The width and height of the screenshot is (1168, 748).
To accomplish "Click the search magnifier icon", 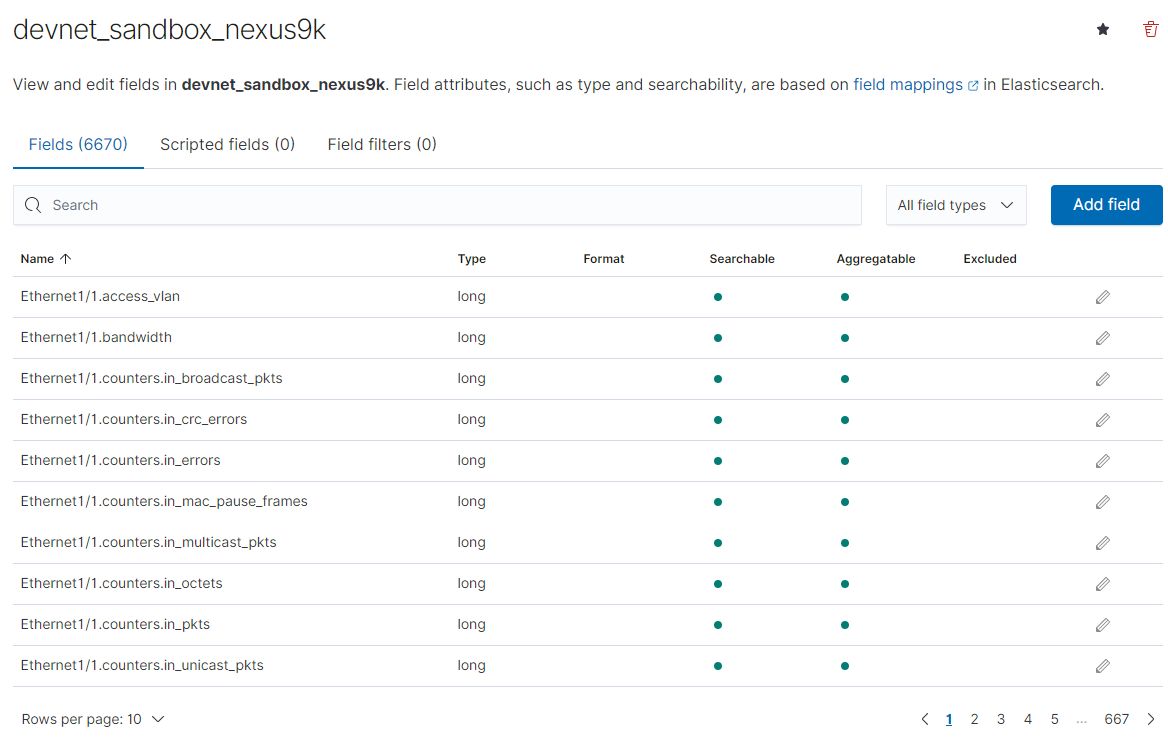I will pyautogui.click(x=33, y=205).
